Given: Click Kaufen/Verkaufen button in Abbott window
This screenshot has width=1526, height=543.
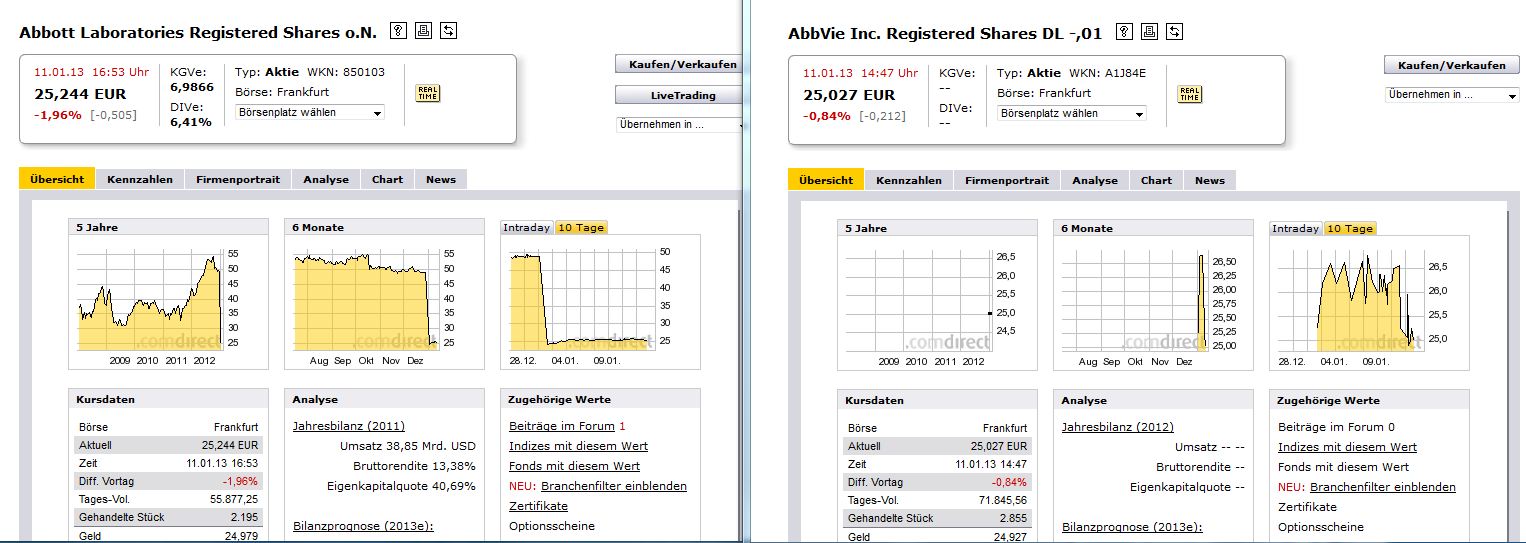Looking at the screenshot, I should click(x=679, y=64).
